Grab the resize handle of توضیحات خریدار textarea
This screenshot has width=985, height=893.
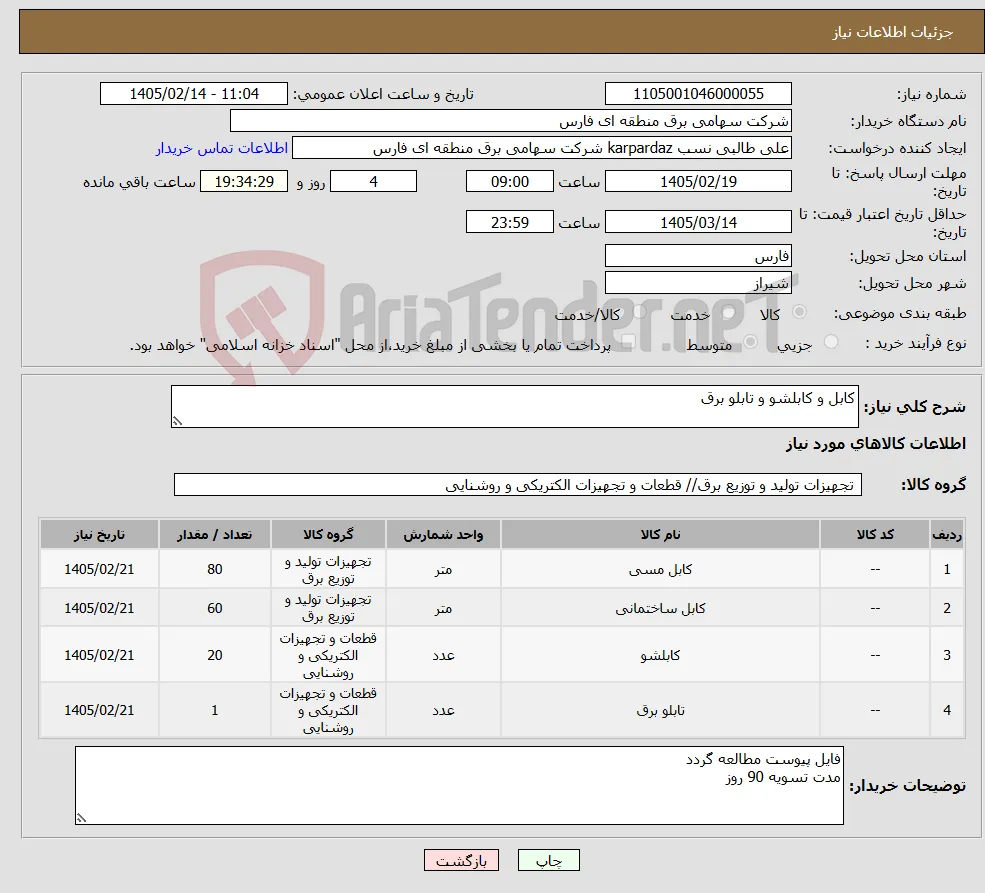click(81, 818)
